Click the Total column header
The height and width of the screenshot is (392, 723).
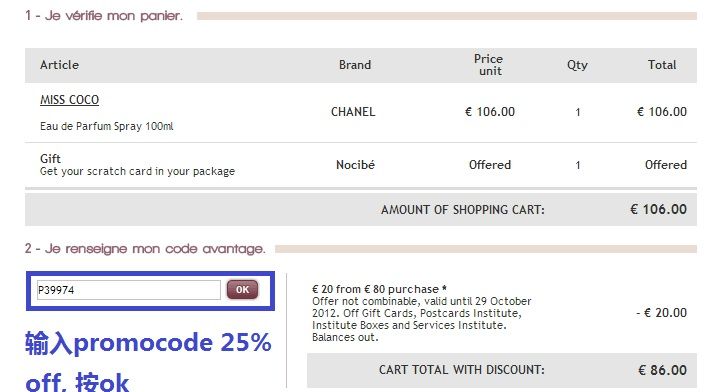click(x=662, y=65)
